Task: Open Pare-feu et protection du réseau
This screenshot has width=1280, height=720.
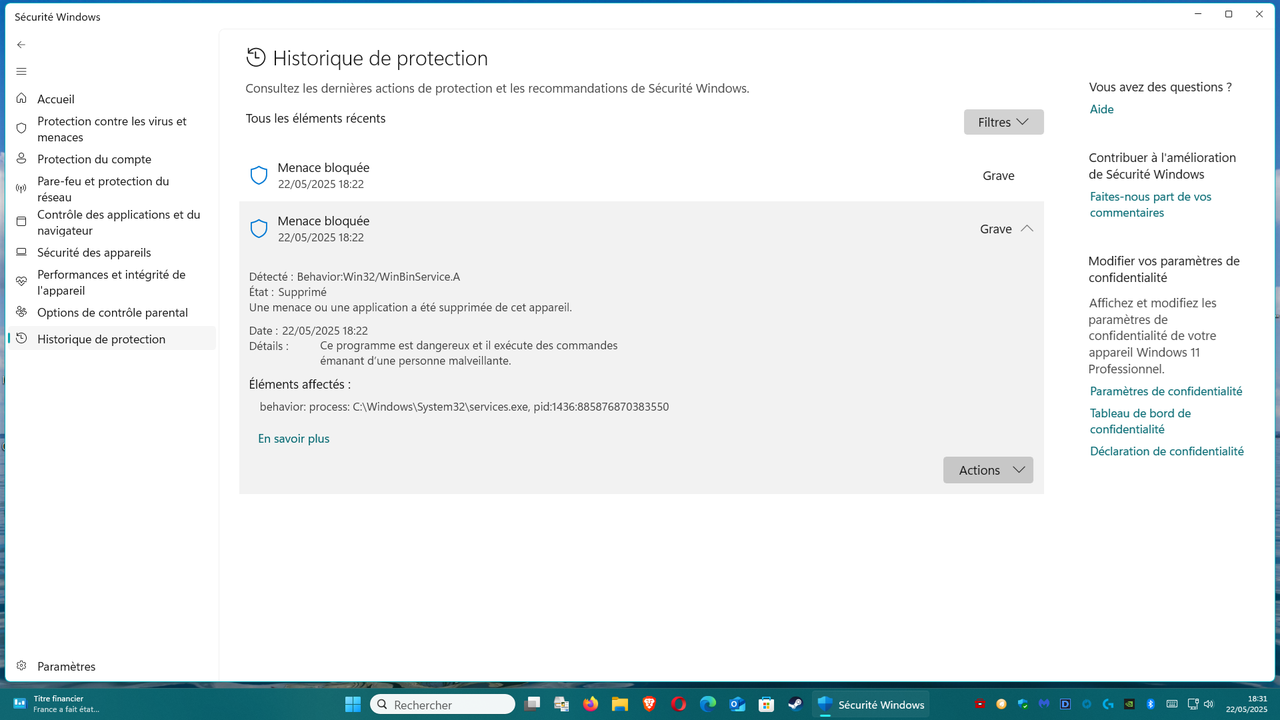Action: pyautogui.click(x=103, y=189)
